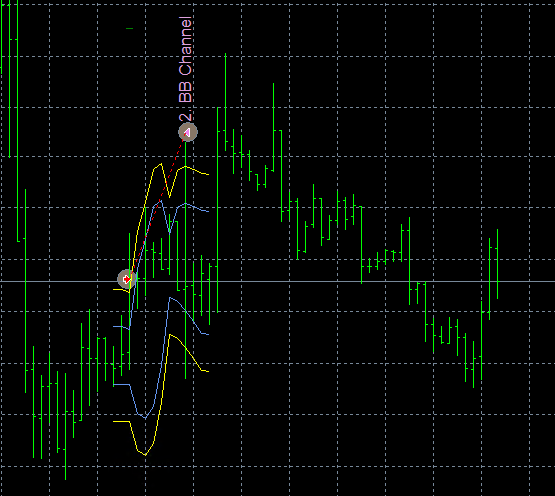Click the red dotted line connecting the two markers
This screenshot has width=555, height=496.
157,206
